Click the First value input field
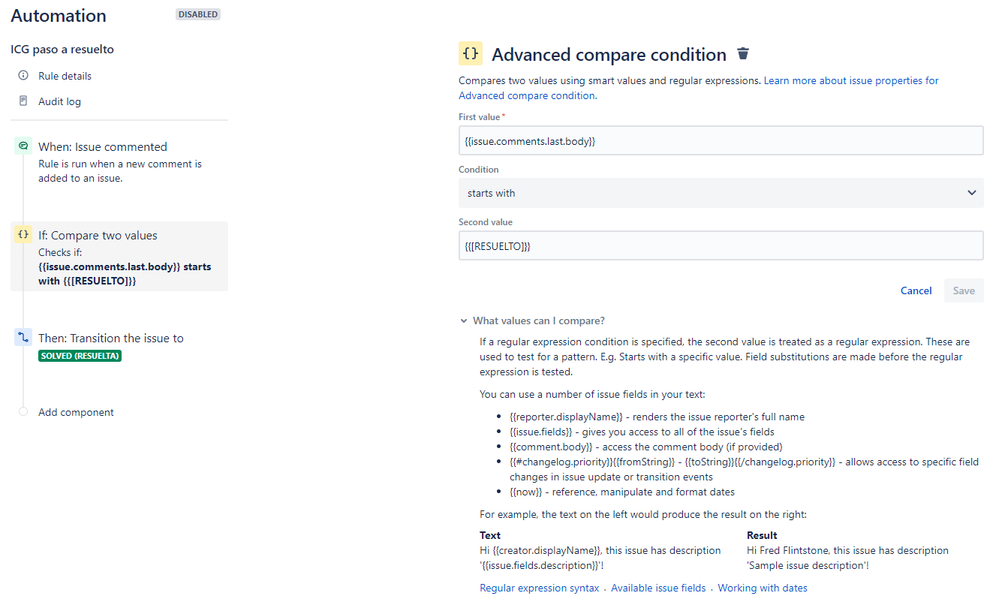The height and width of the screenshot is (608, 999). 721,141
